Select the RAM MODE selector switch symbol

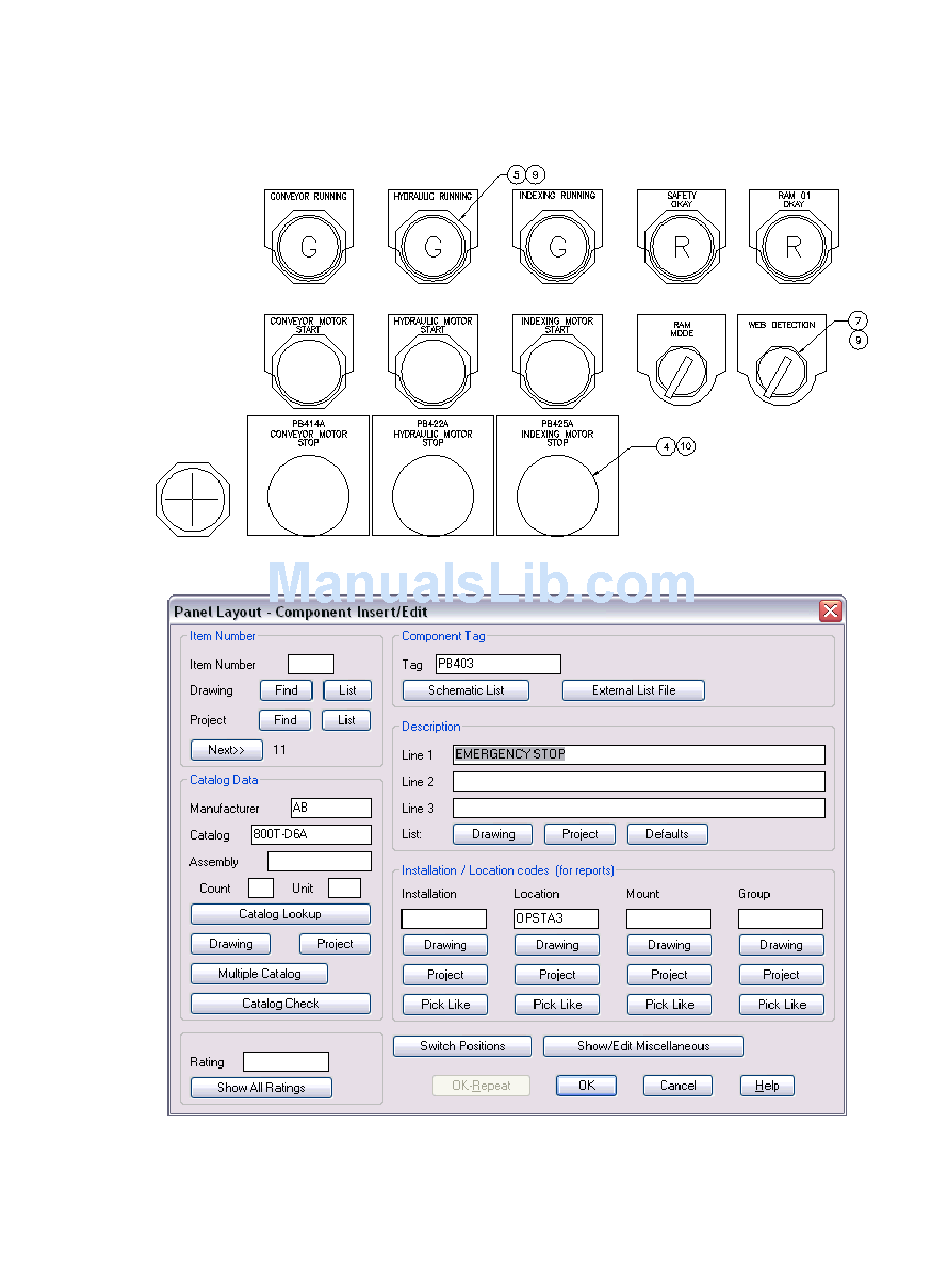click(x=682, y=361)
